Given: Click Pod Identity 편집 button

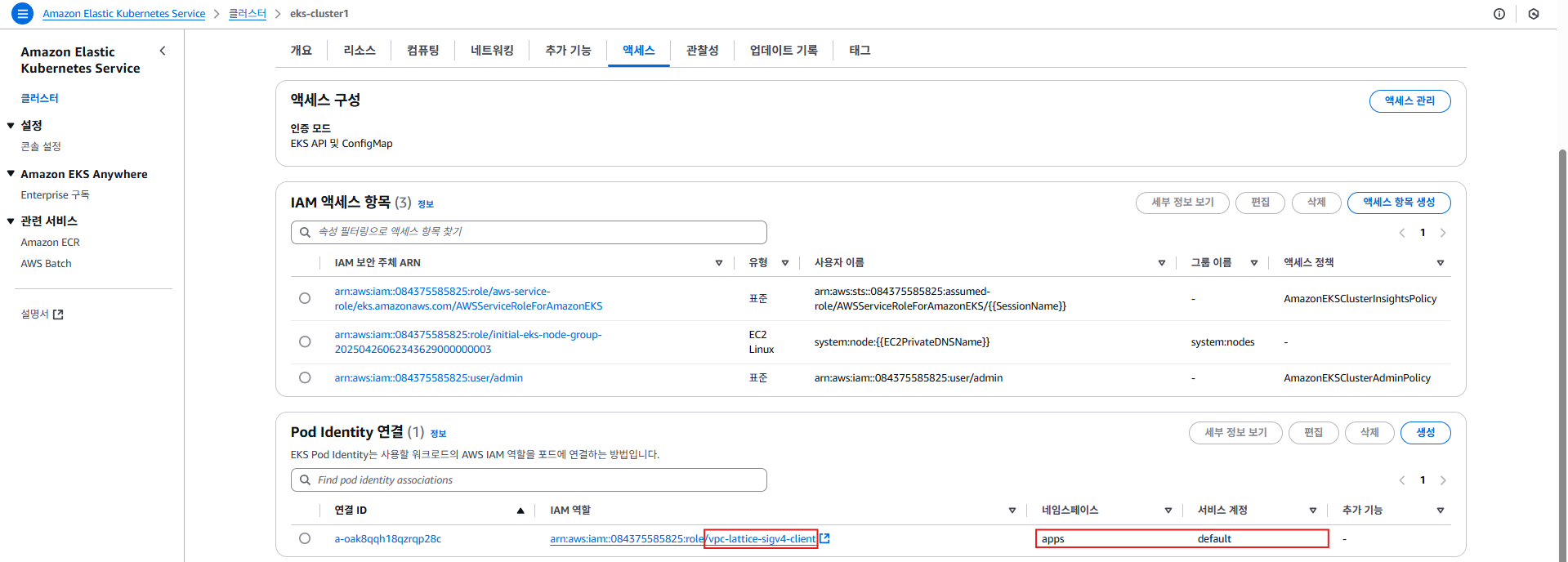Looking at the screenshot, I should (x=1313, y=433).
